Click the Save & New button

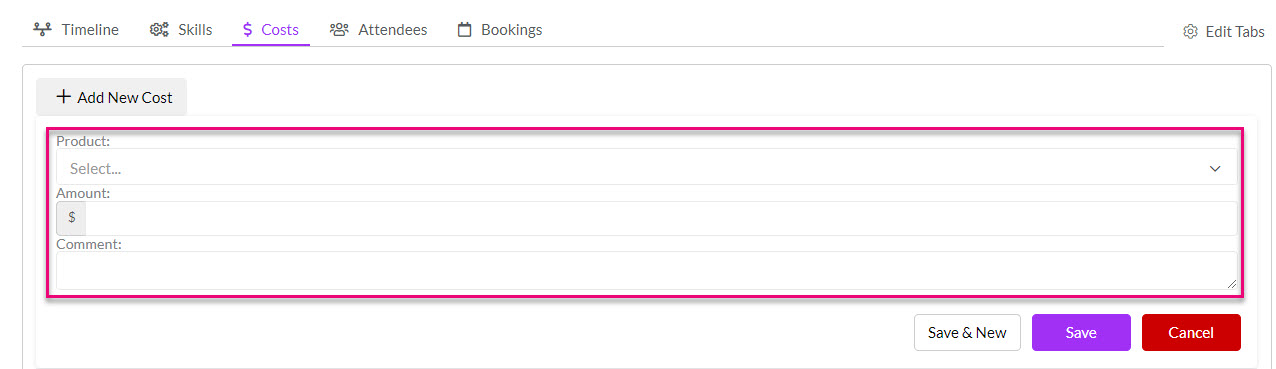click(967, 333)
